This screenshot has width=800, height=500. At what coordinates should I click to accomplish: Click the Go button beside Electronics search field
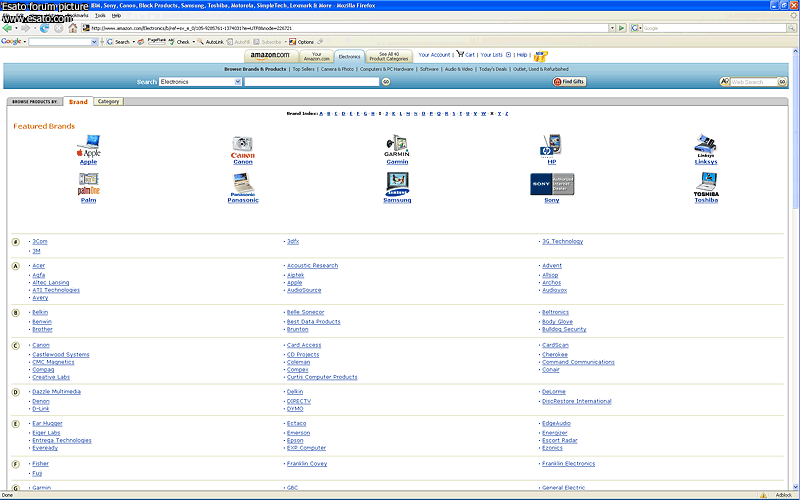386,82
